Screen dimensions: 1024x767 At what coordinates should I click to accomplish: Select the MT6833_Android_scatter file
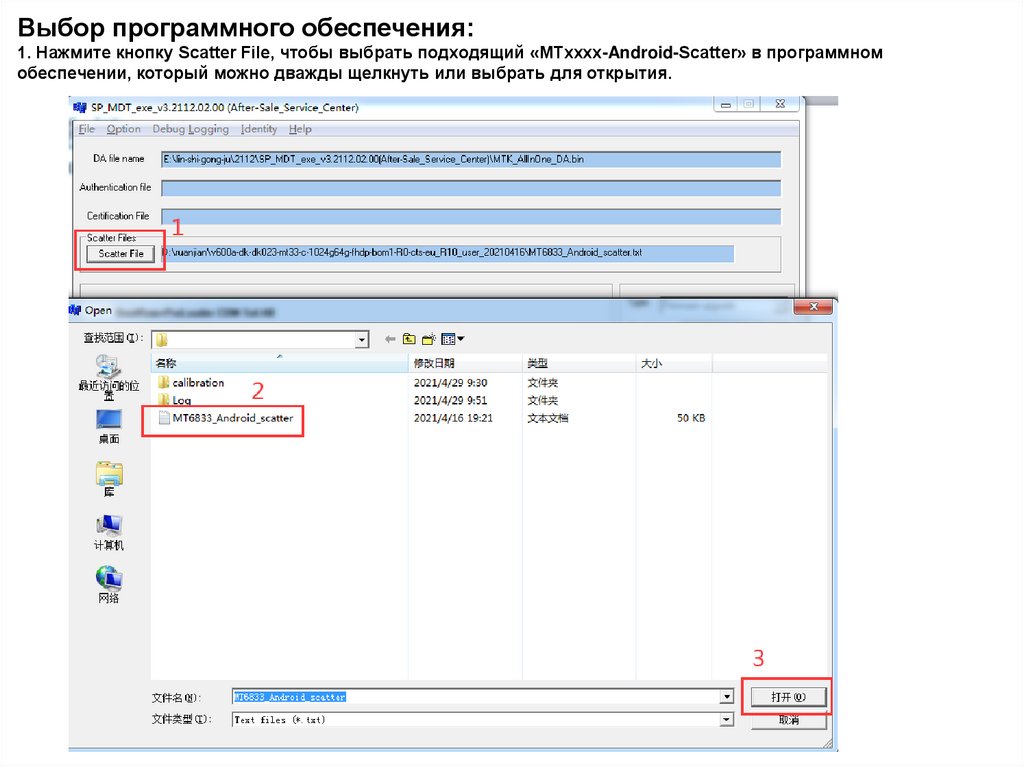225,418
